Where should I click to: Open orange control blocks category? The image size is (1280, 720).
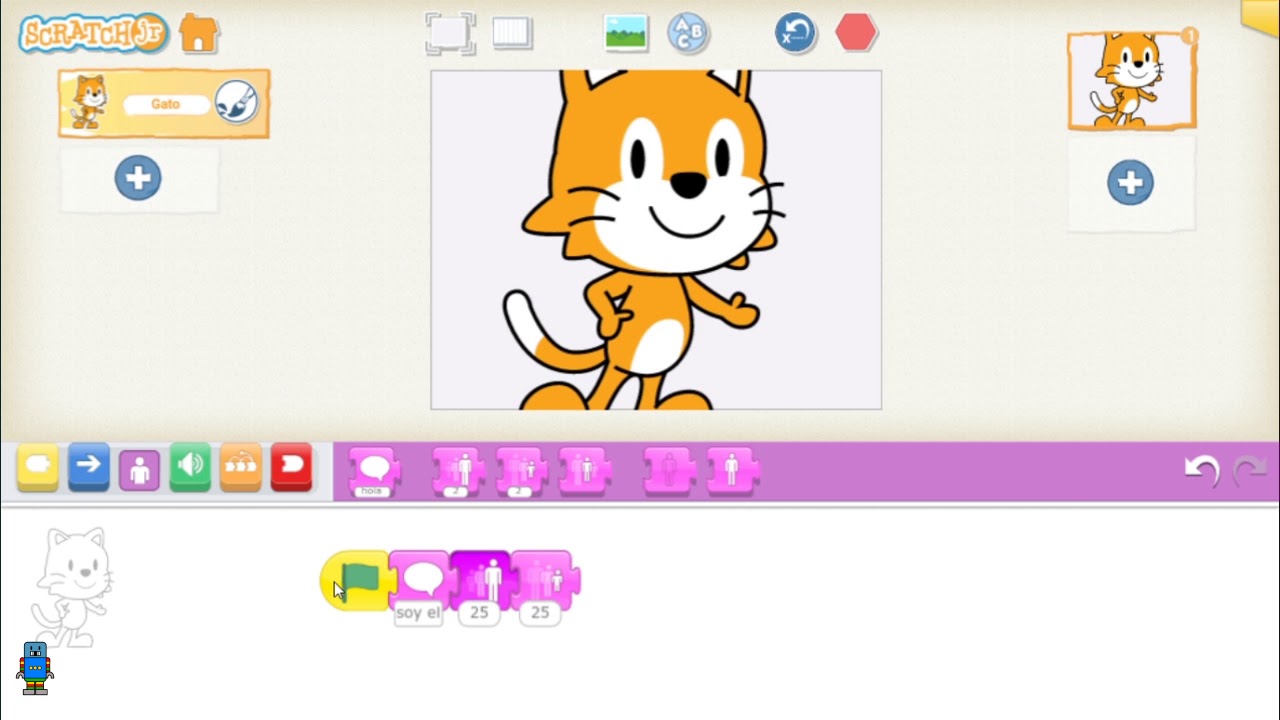241,467
